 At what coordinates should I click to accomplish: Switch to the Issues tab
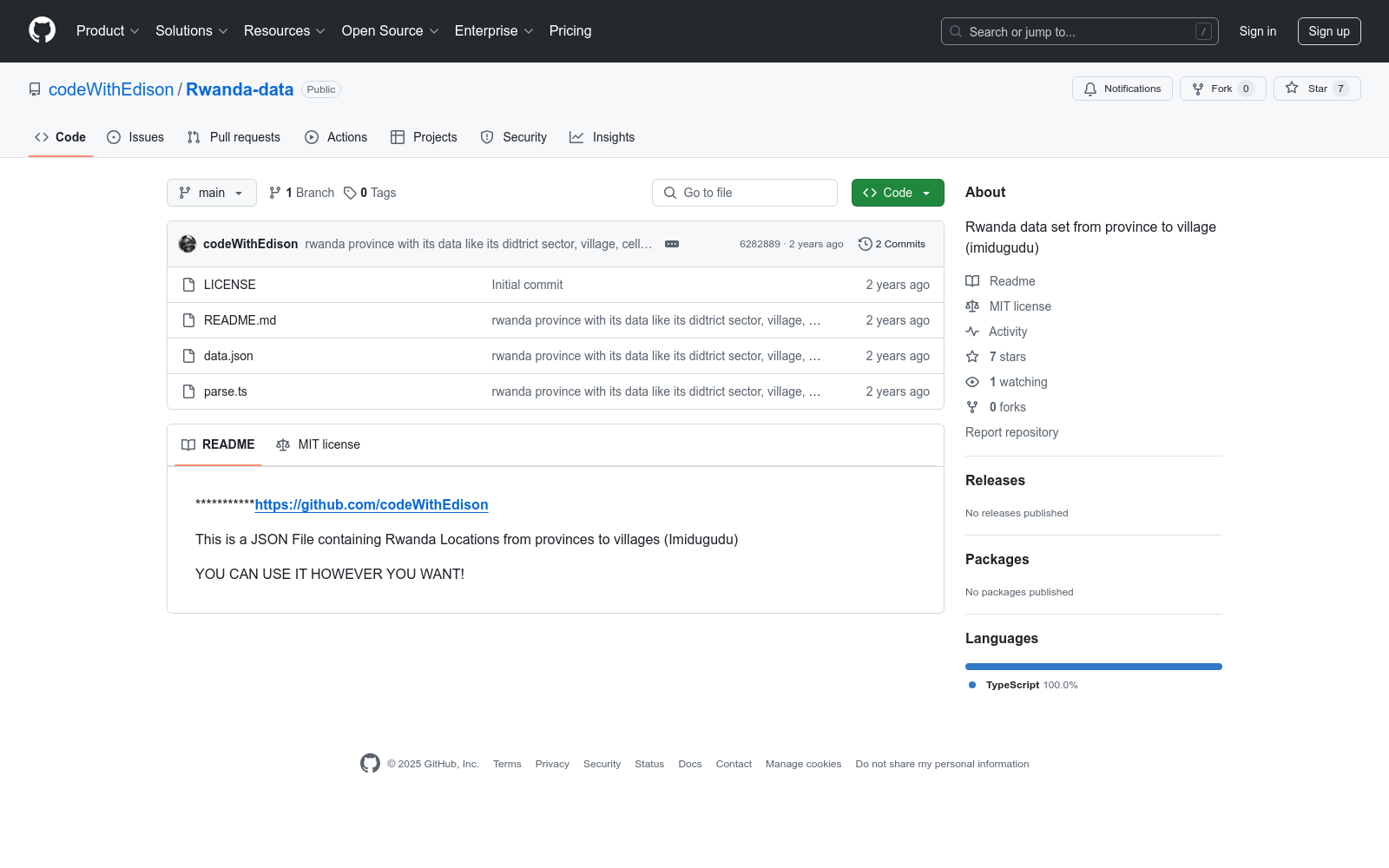click(x=135, y=137)
